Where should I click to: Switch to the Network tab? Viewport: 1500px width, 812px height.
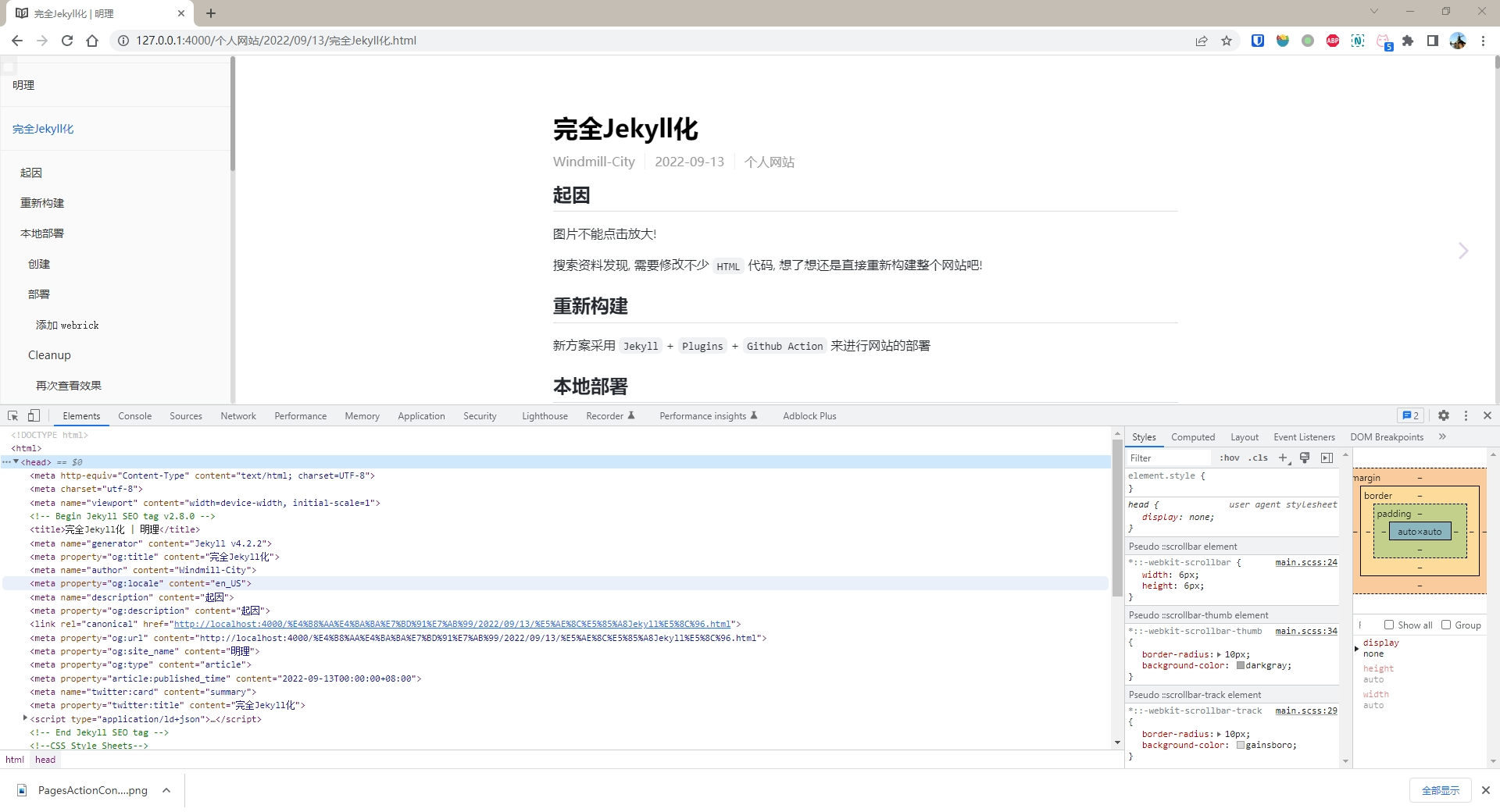tap(238, 416)
